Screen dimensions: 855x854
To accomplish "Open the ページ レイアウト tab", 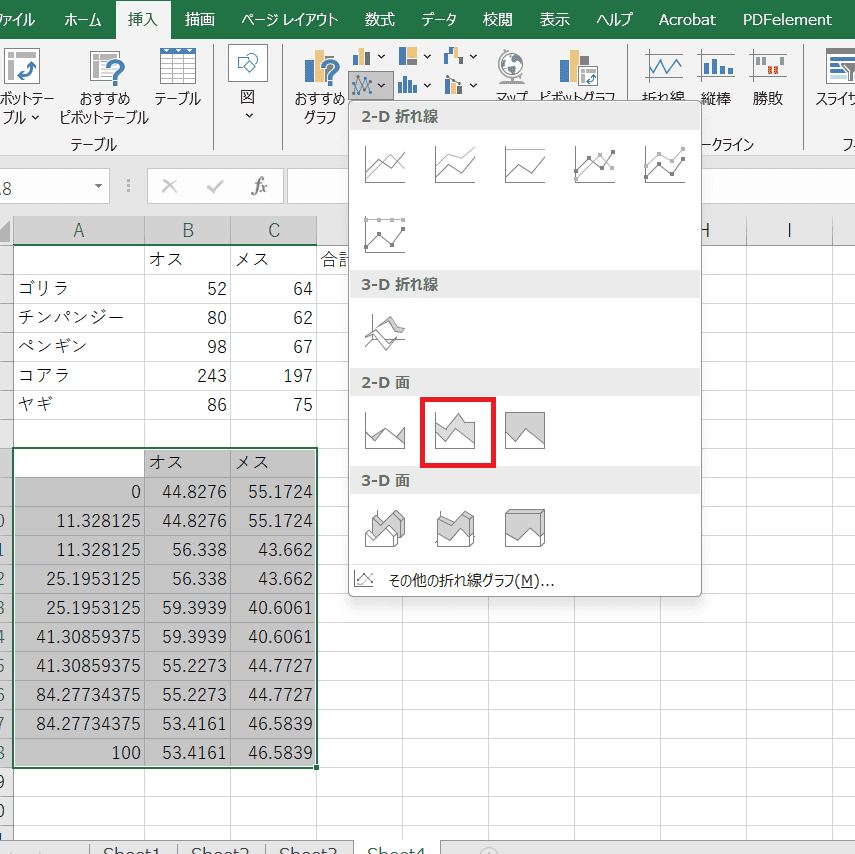I will [x=290, y=20].
